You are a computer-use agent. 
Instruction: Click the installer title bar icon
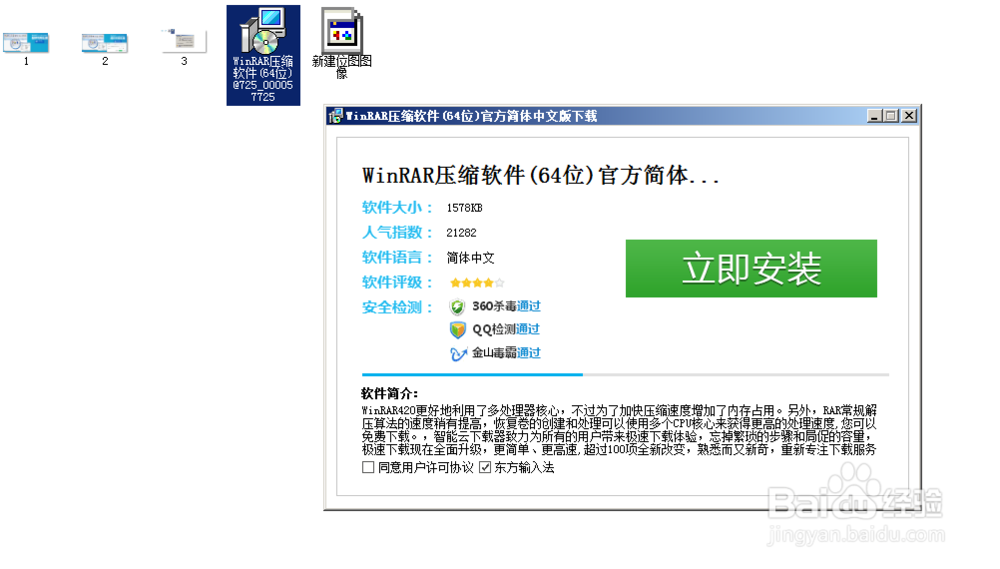pos(335,116)
